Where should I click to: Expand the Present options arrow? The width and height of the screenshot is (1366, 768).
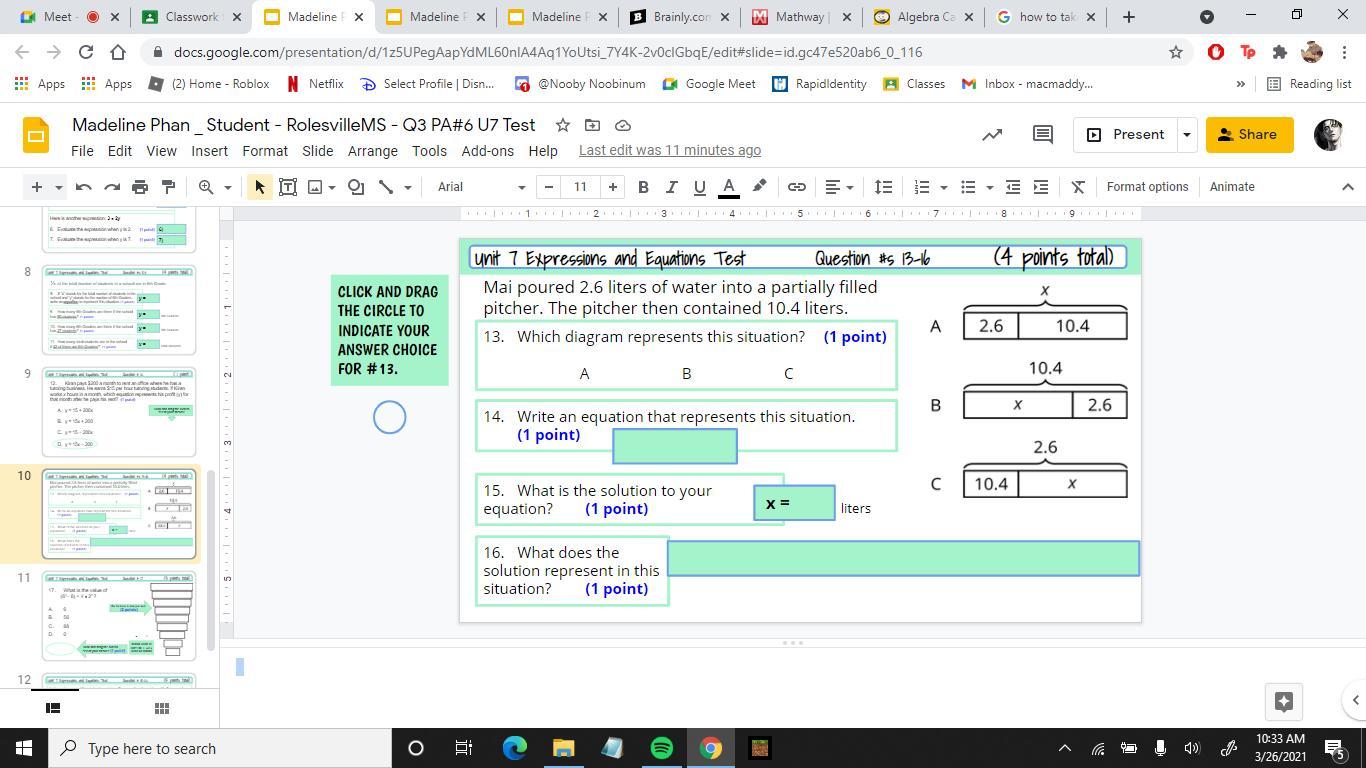pos(1186,135)
